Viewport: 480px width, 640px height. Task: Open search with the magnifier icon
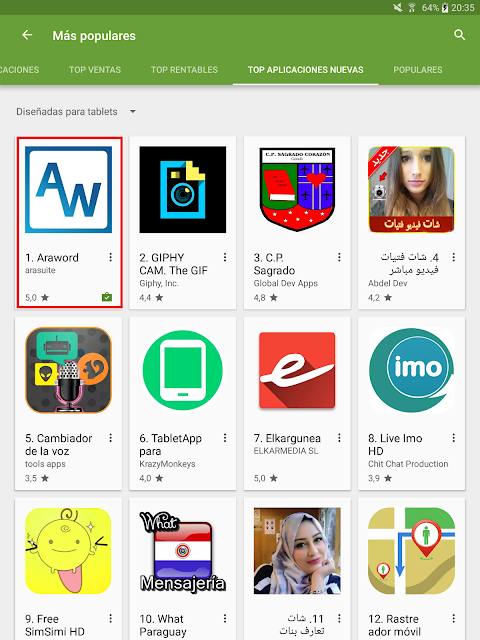(x=460, y=35)
